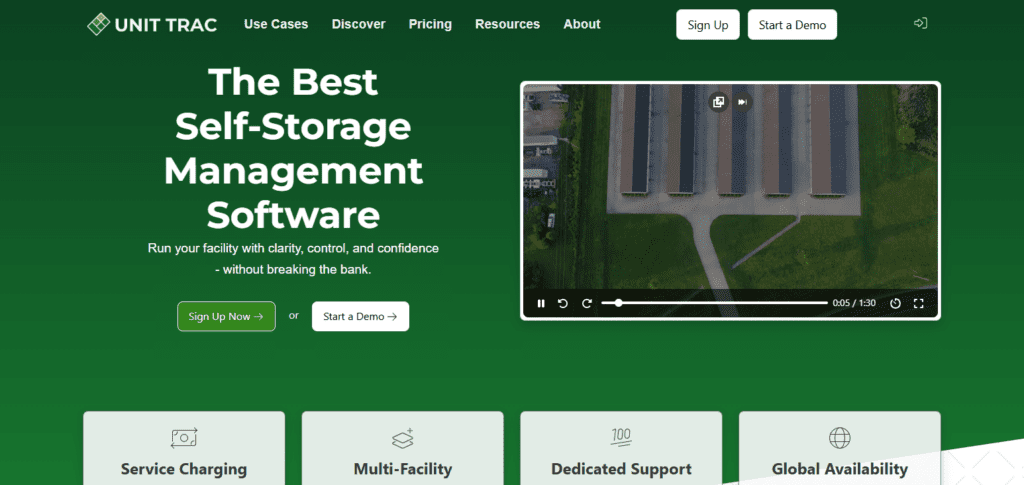Click the "Run your facility with clarity" subtitle
Viewport: 1024px width, 485px height.
pyautogui.click(x=293, y=258)
